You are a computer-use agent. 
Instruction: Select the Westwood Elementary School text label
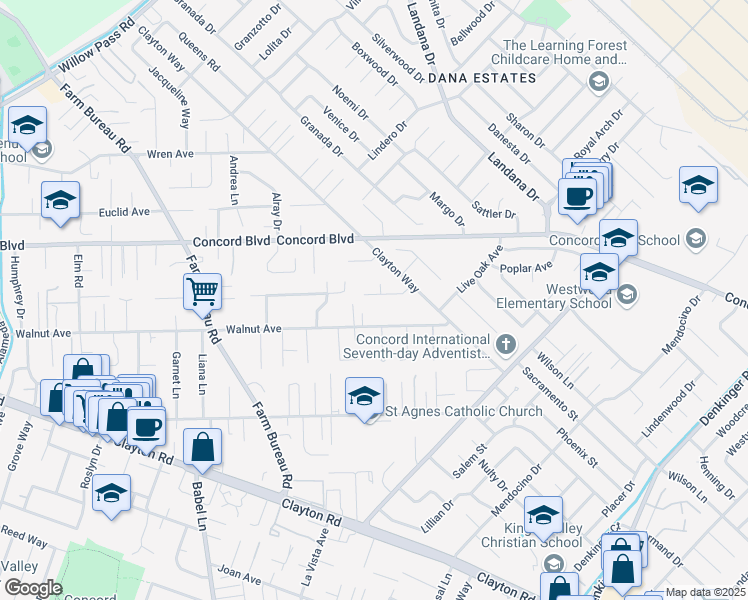(x=554, y=296)
